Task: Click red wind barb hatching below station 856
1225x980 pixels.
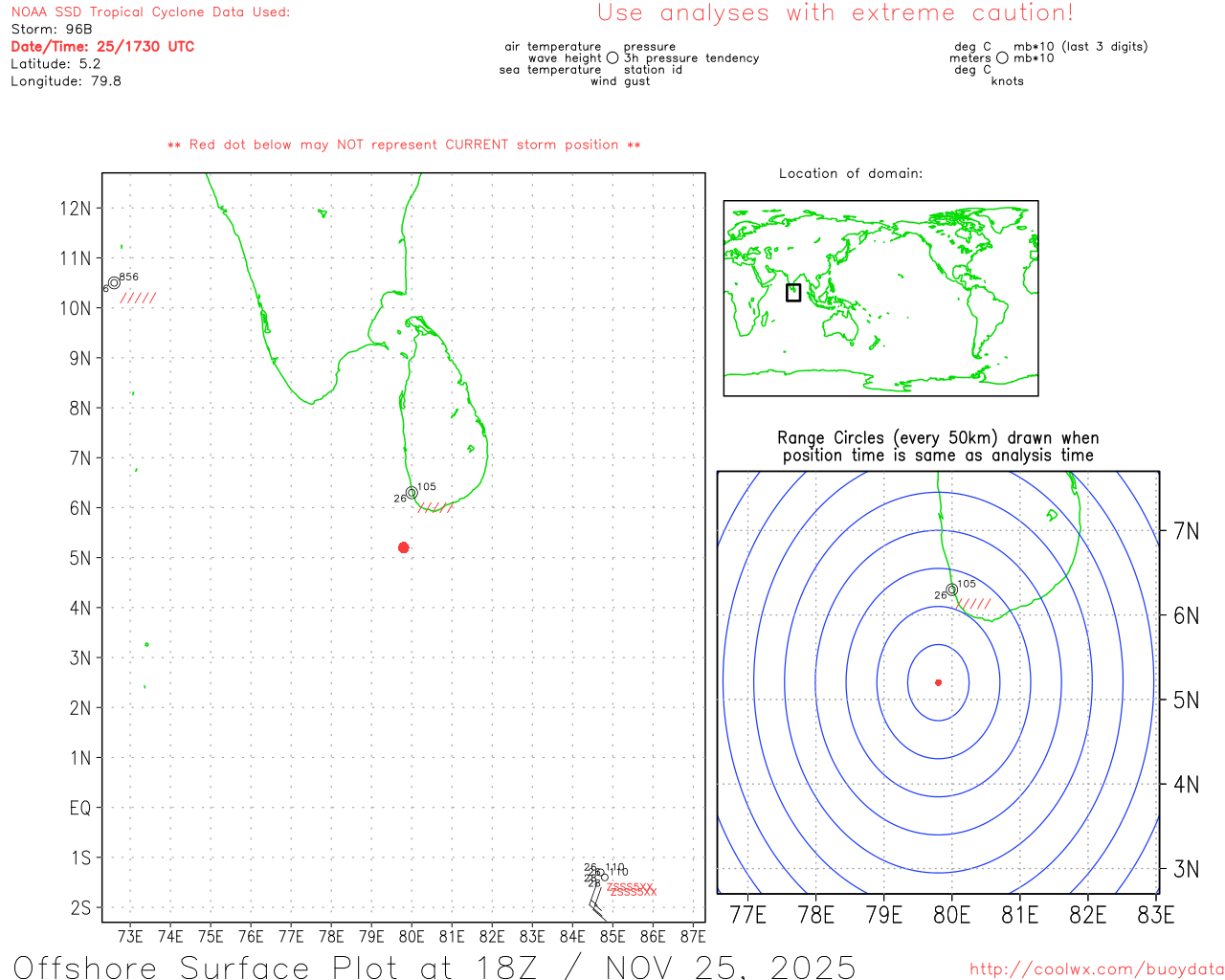Action: (x=138, y=299)
